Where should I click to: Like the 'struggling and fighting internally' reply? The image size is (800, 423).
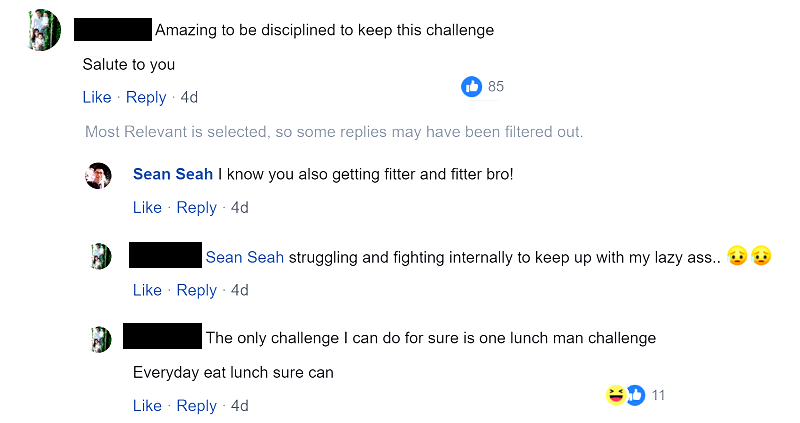click(147, 290)
